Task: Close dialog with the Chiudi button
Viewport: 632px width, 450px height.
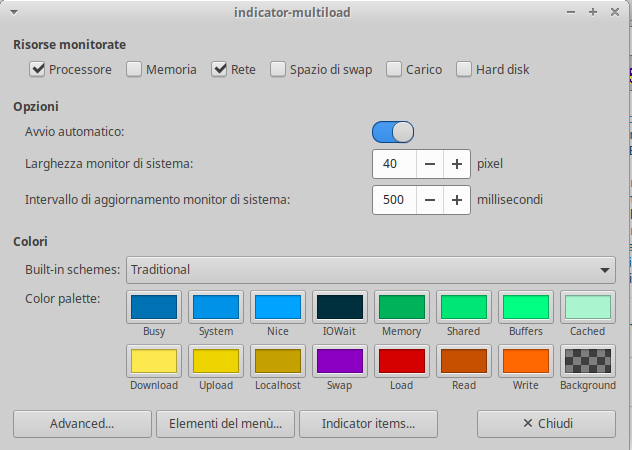Action: tap(547, 424)
